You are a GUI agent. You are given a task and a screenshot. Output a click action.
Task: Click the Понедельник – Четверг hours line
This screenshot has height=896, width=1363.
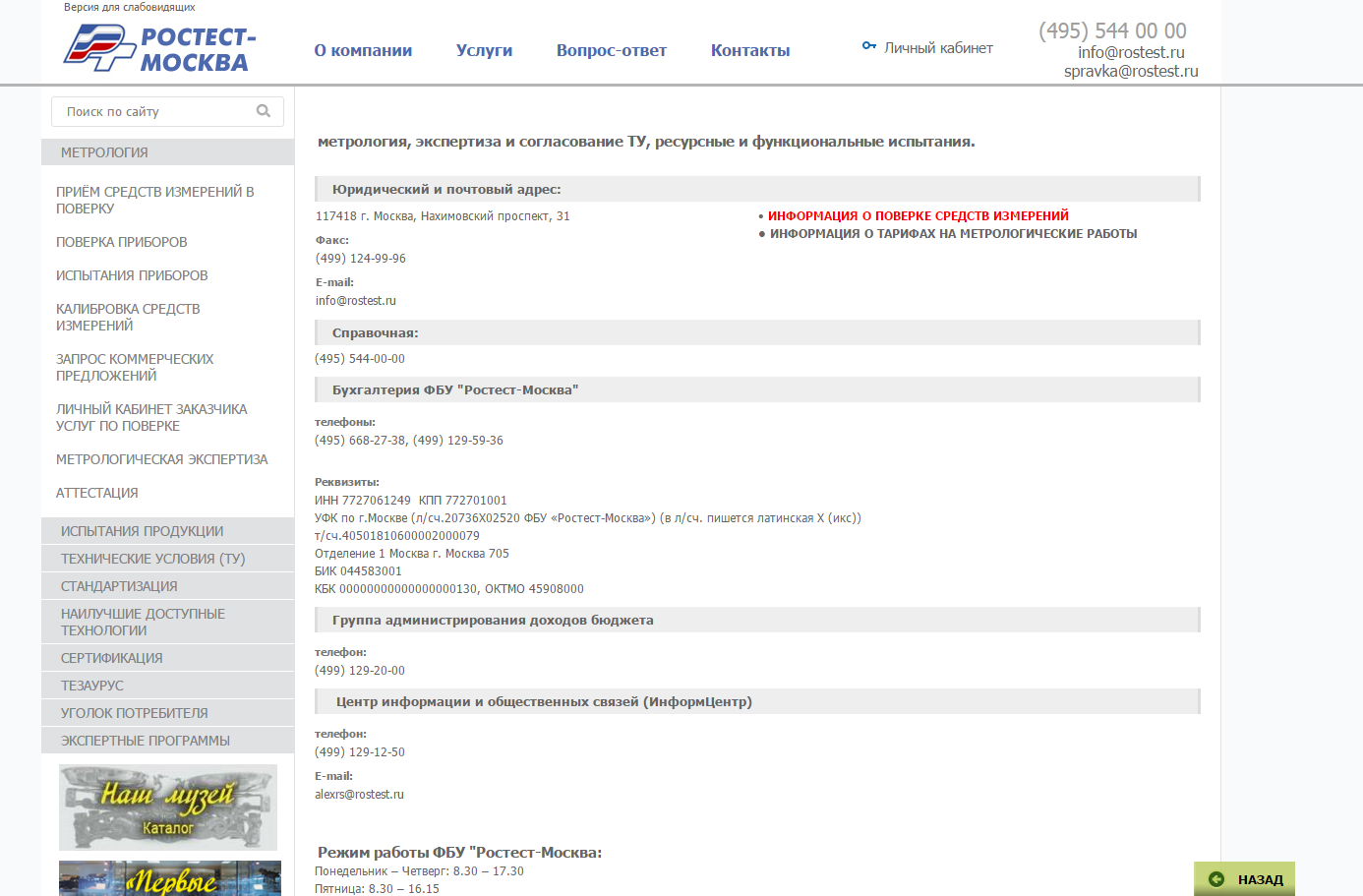click(x=419, y=871)
